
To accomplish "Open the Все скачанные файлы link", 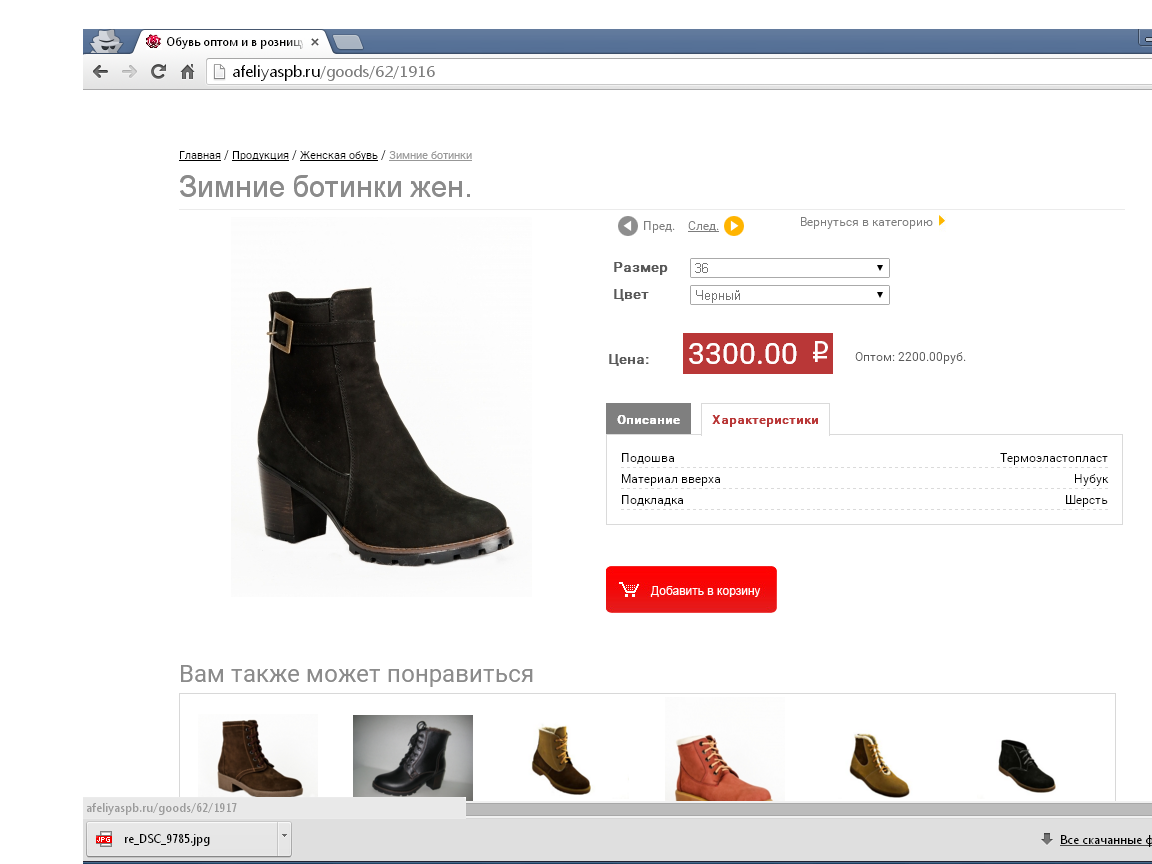I will (1106, 840).
